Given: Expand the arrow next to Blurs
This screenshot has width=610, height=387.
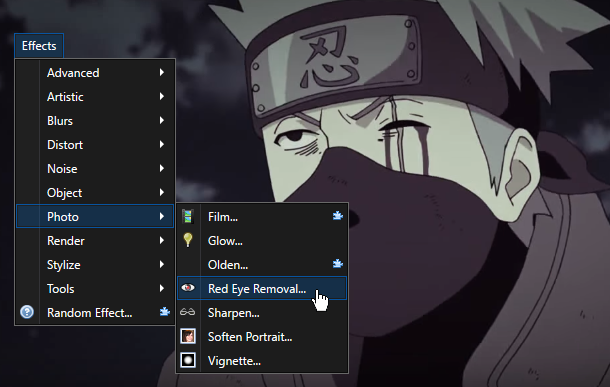Looking at the screenshot, I should [161, 121].
